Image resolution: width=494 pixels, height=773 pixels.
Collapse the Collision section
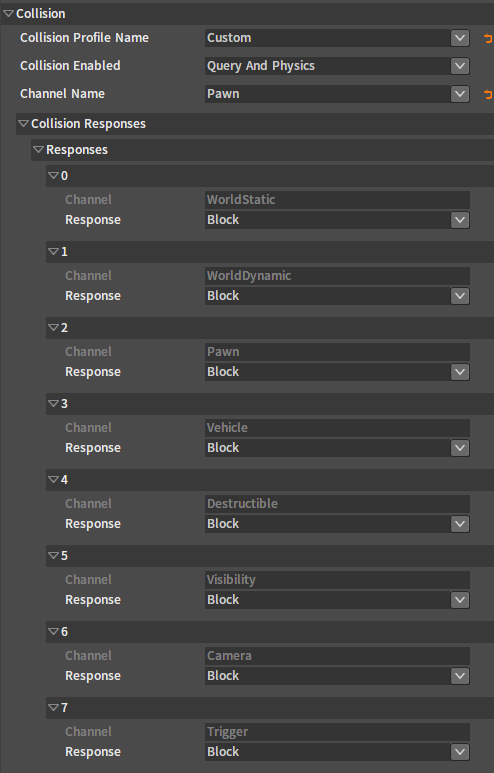(8, 13)
